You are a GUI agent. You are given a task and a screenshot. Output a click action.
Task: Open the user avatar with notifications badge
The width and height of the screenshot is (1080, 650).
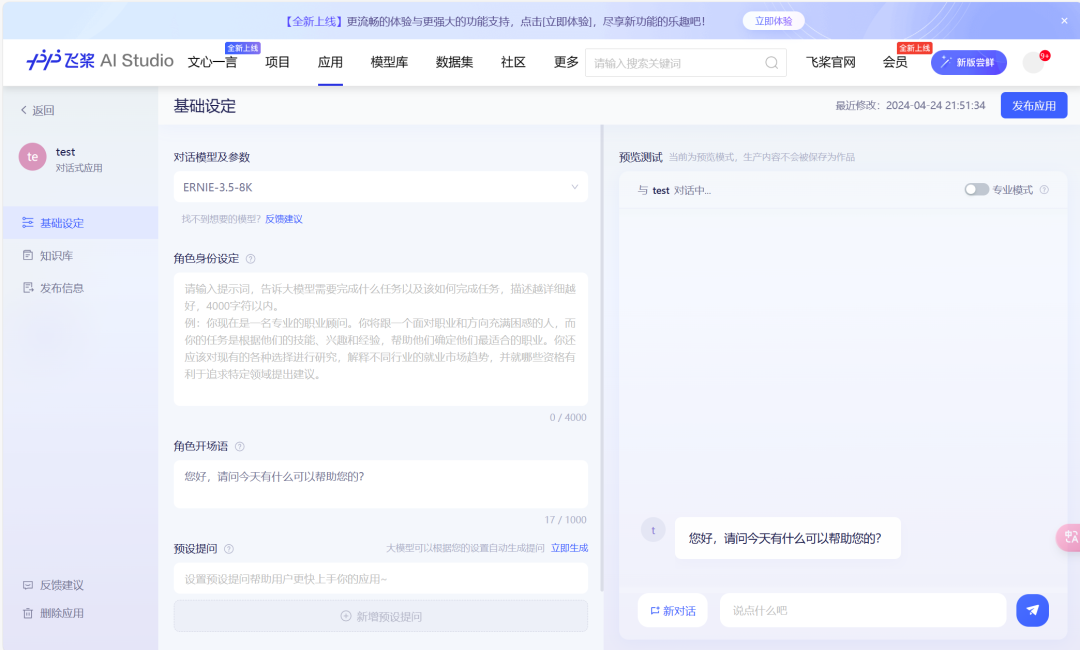tap(1034, 62)
